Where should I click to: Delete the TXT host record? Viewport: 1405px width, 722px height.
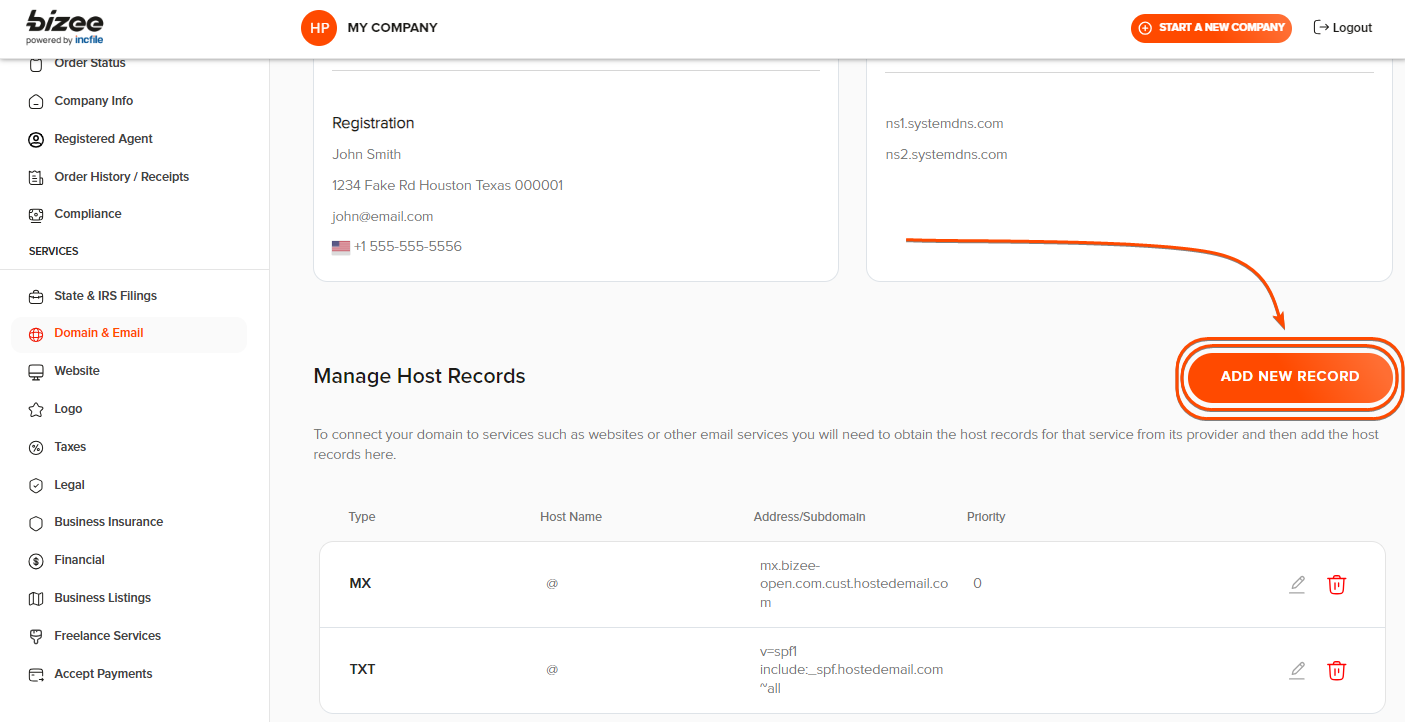[1336, 670]
